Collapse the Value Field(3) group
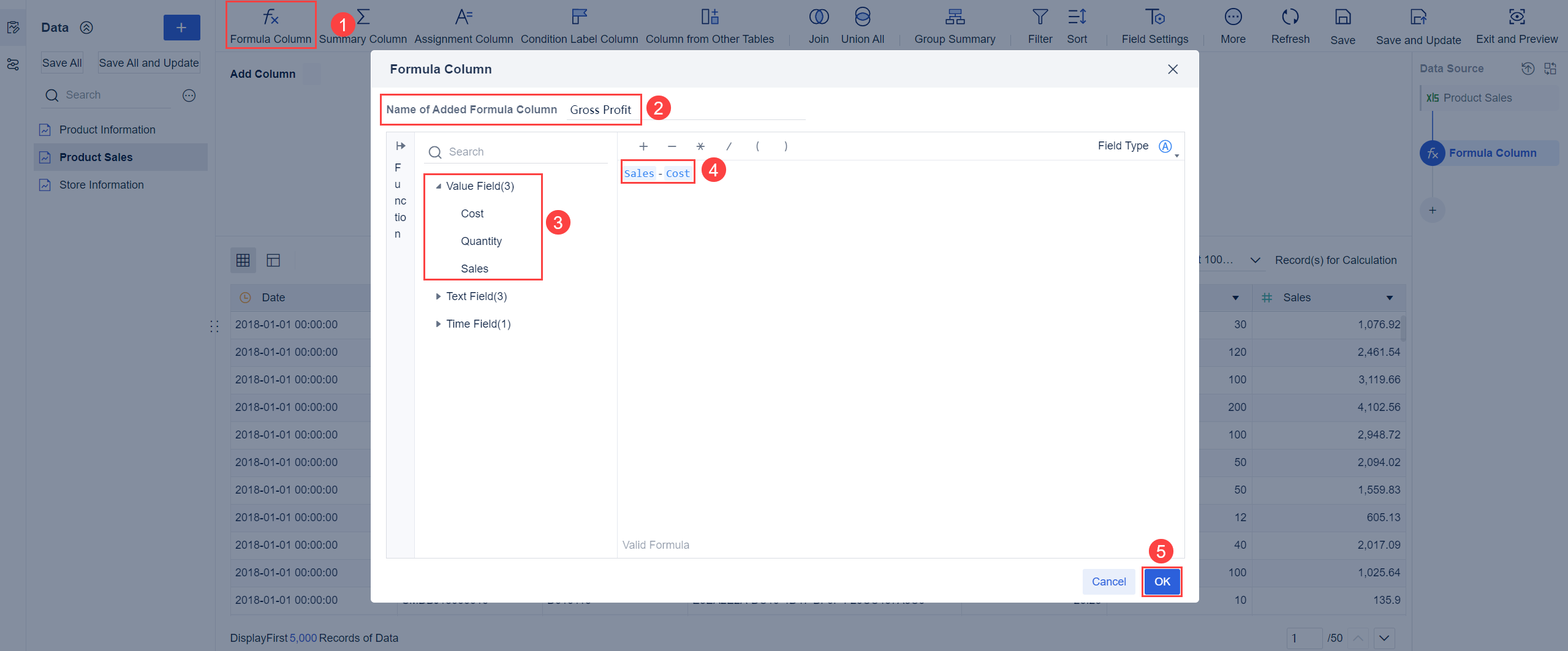The image size is (1568, 651). [438, 186]
